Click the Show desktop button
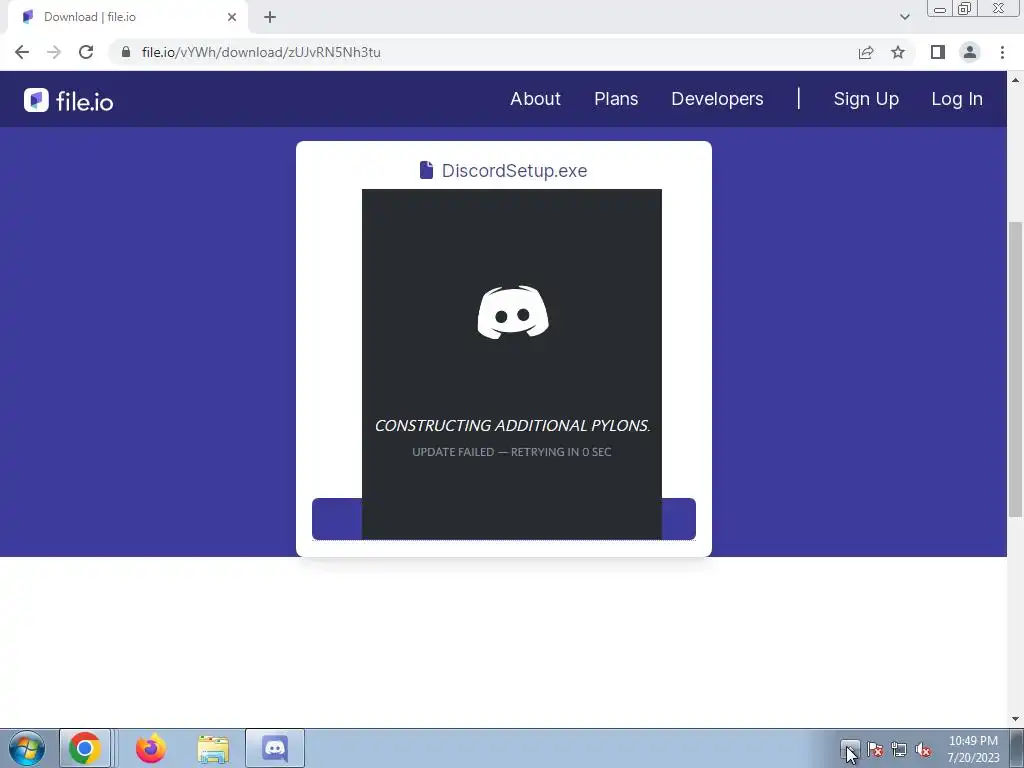Viewport: 1024px width, 768px height. [1017, 748]
